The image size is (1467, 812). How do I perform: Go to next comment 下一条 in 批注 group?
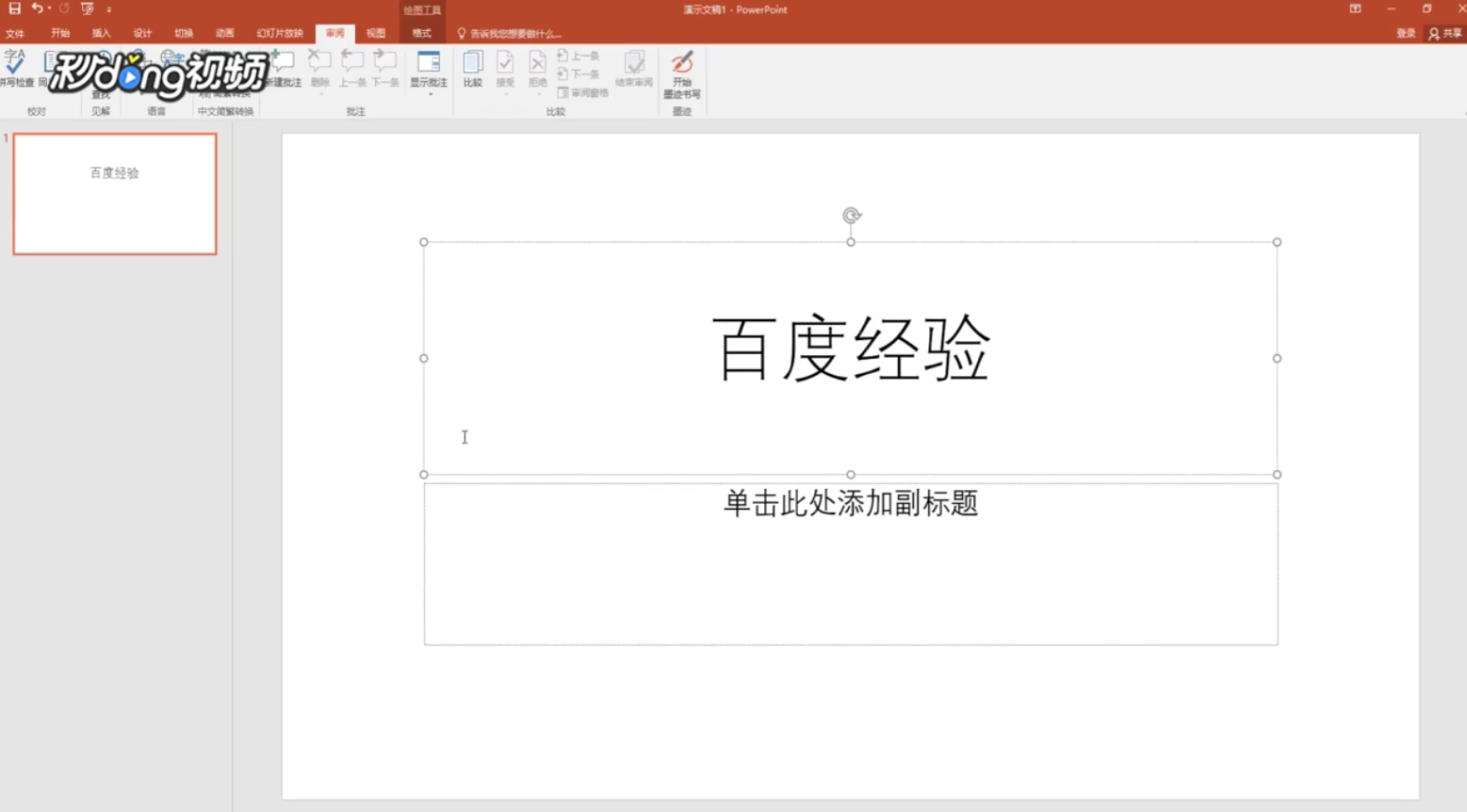pos(384,69)
